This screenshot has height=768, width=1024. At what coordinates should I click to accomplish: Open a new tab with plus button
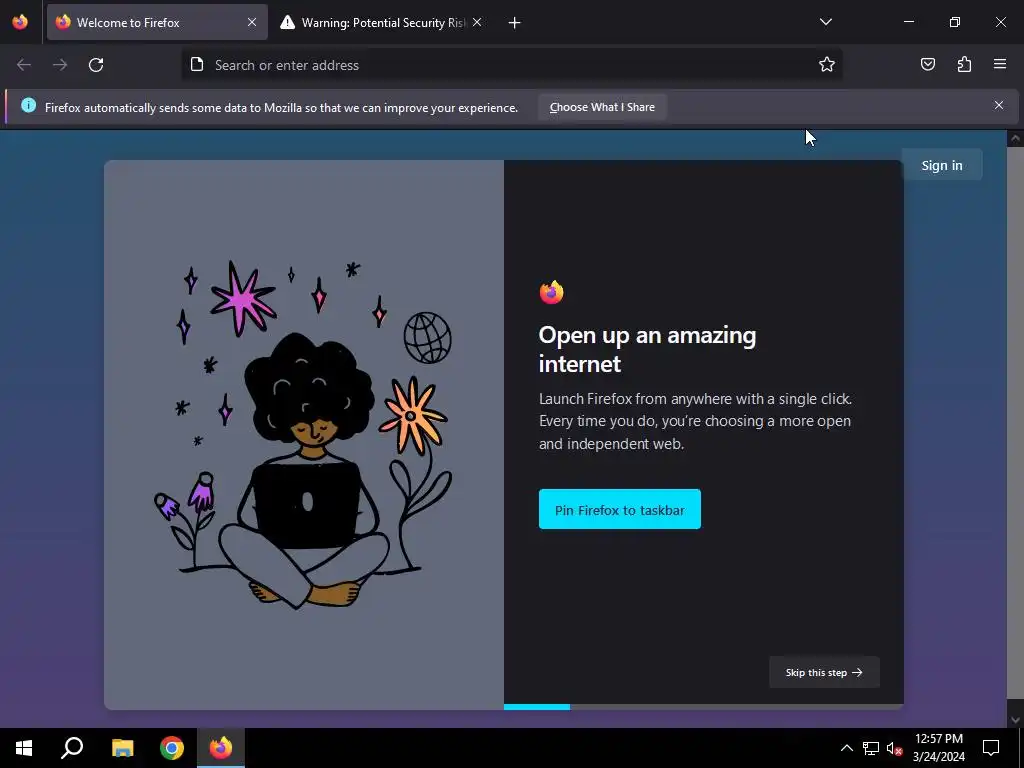[x=515, y=23]
